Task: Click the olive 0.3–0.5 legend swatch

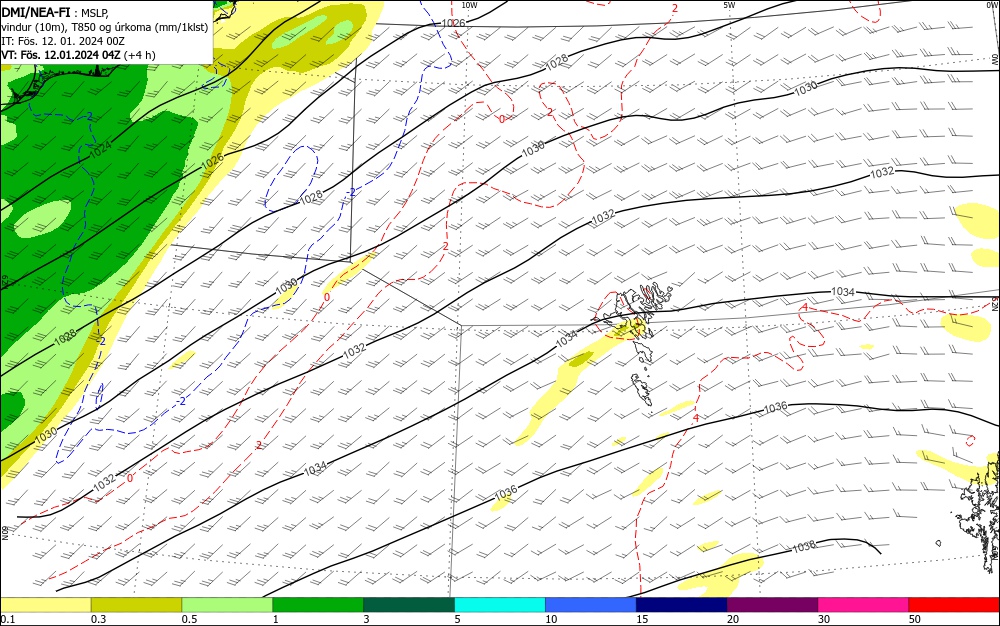Action: (136, 605)
